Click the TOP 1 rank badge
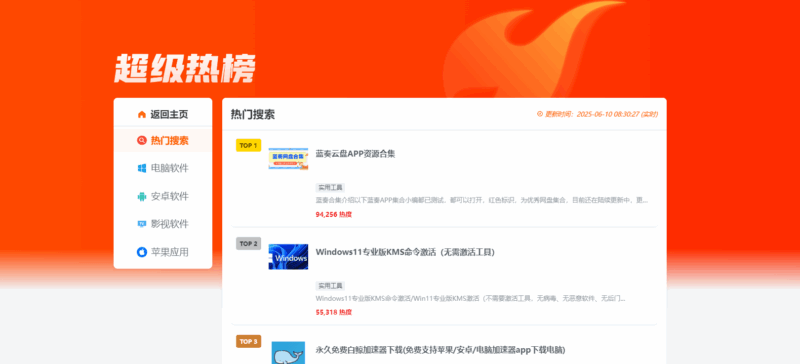 (248, 145)
